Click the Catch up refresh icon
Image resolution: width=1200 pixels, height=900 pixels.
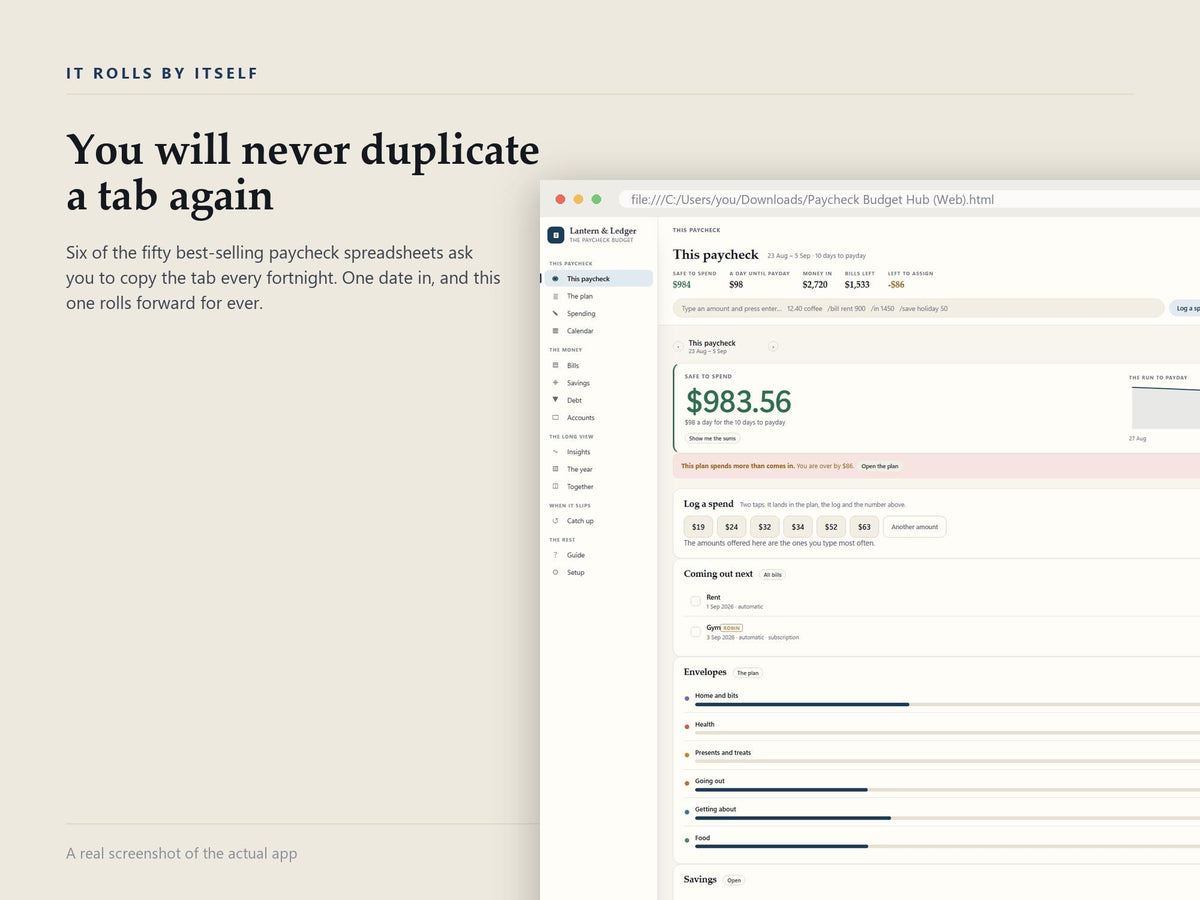[x=555, y=521]
